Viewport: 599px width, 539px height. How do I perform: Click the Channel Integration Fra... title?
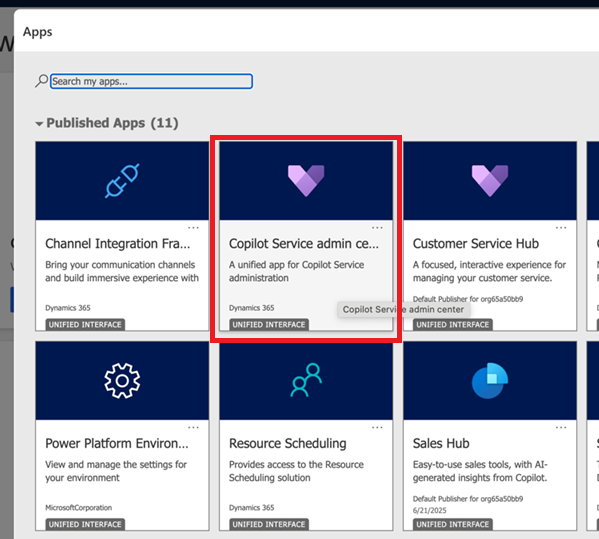(x=118, y=244)
